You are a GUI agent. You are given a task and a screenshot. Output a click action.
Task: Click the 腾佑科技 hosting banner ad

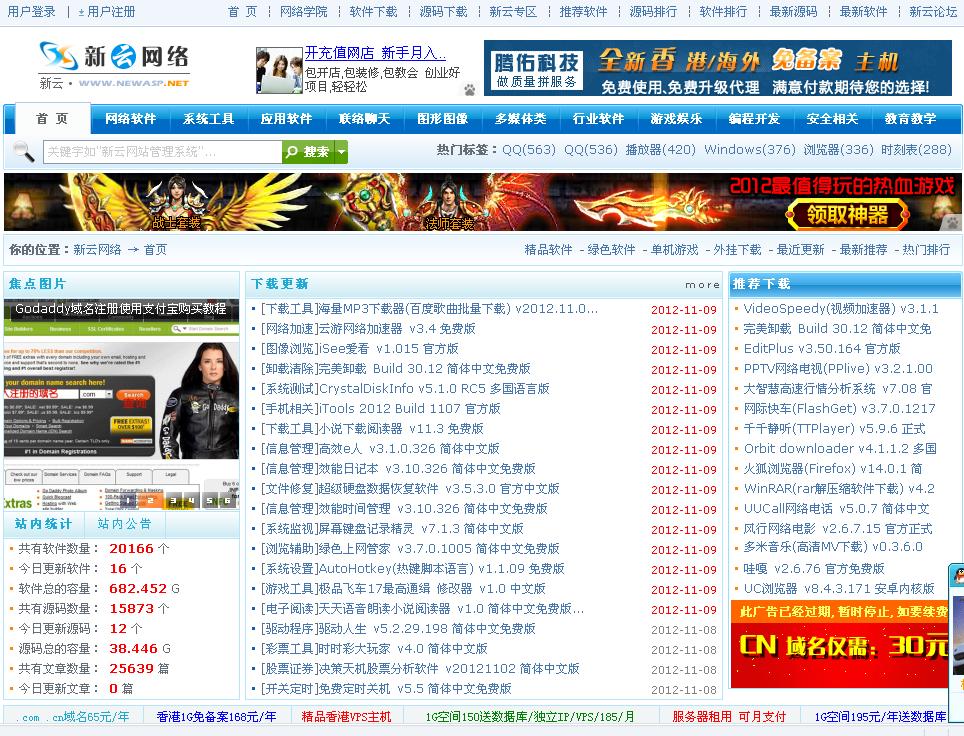717,68
